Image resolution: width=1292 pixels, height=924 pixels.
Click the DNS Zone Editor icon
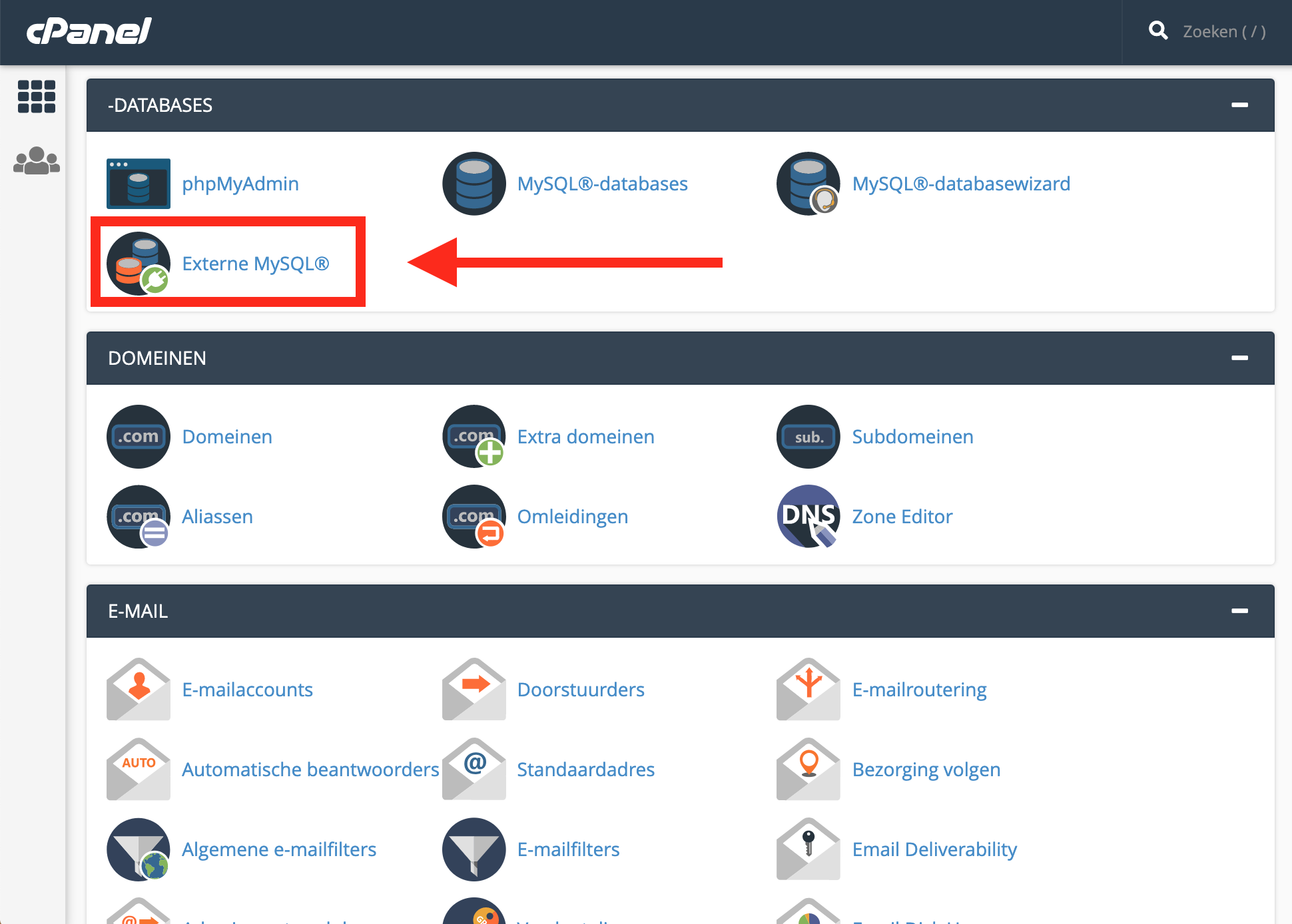(808, 517)
